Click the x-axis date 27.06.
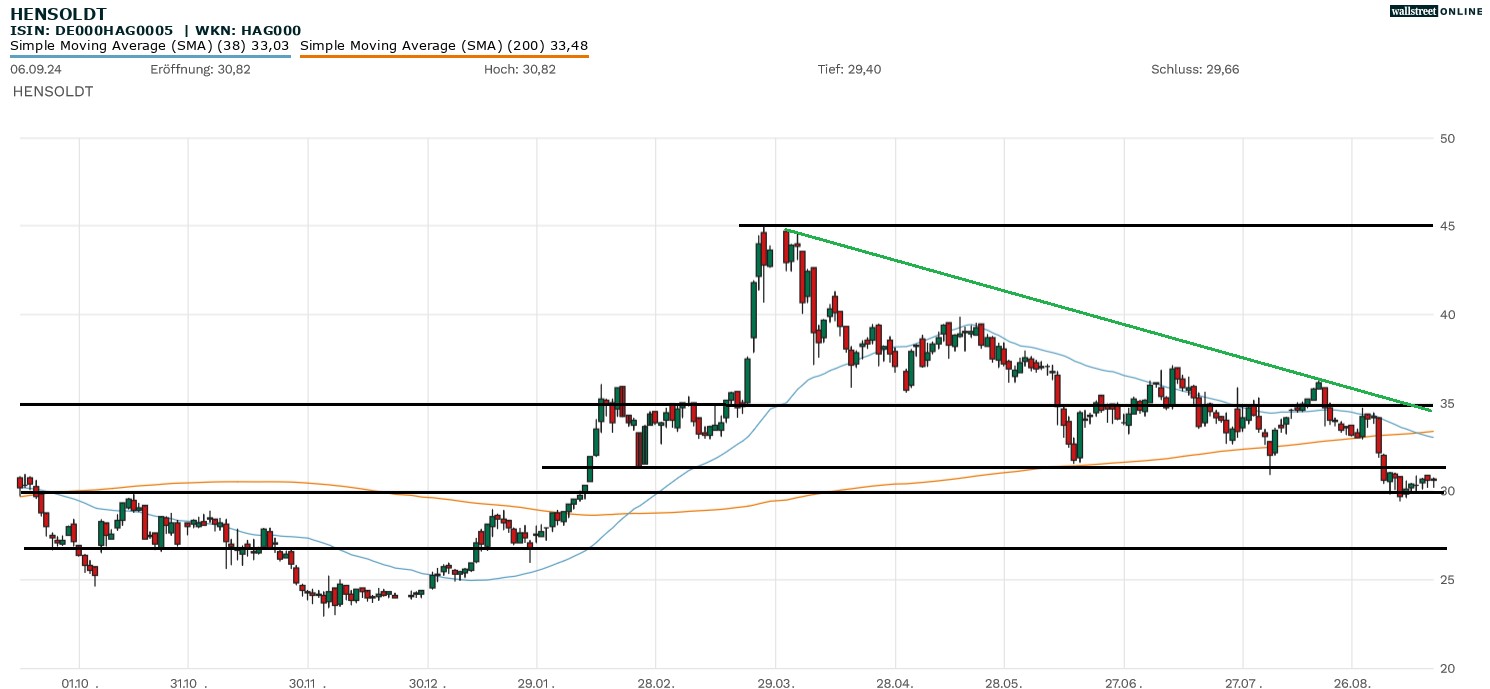The width and height of the screenshot is (1490, 689). click(1124, 682)
